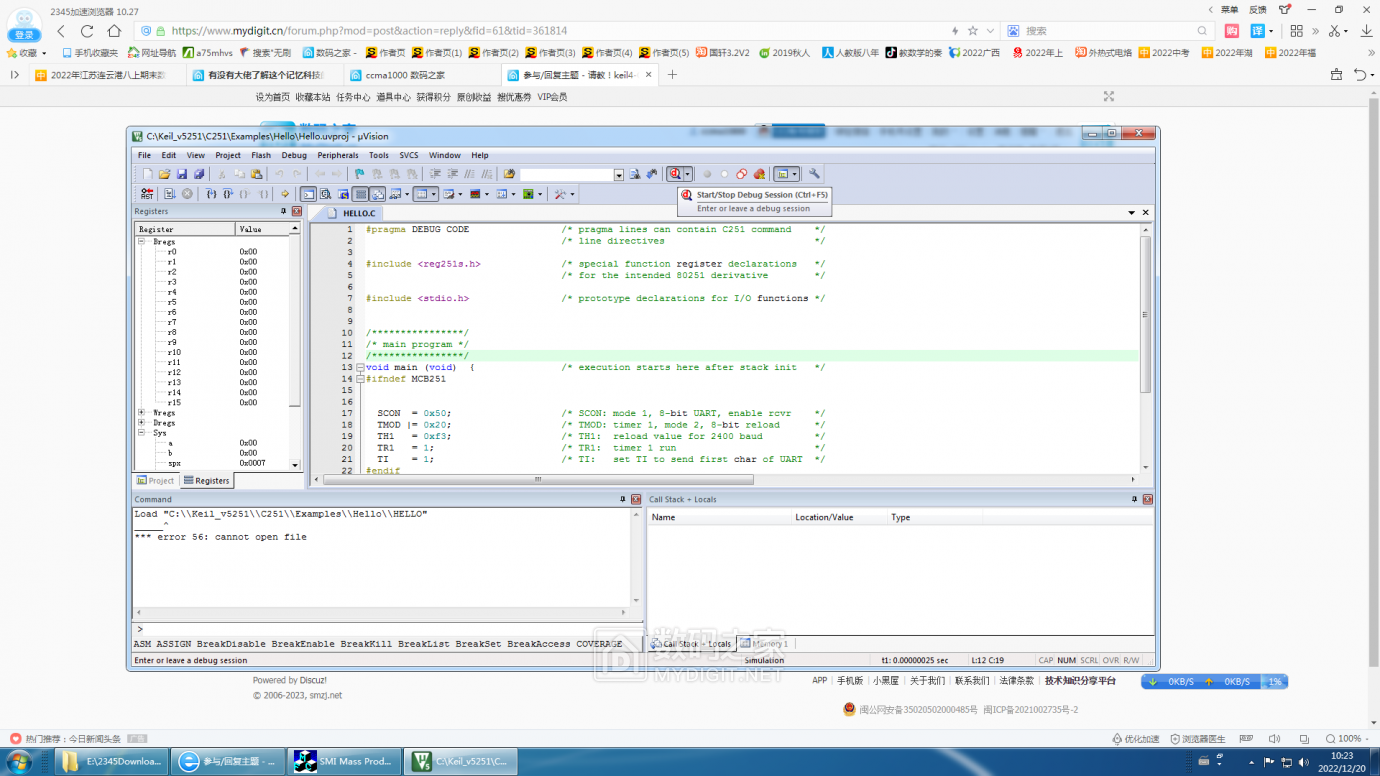The width and height of the screenshot is (1380, 776).
Task: Click the Indent selected text icon
Action: tap(435, 174)
